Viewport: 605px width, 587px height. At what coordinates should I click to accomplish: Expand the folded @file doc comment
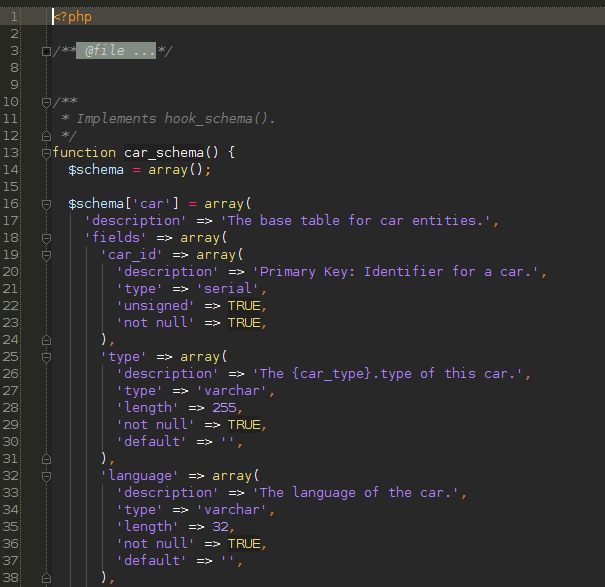tap(46, 51)
